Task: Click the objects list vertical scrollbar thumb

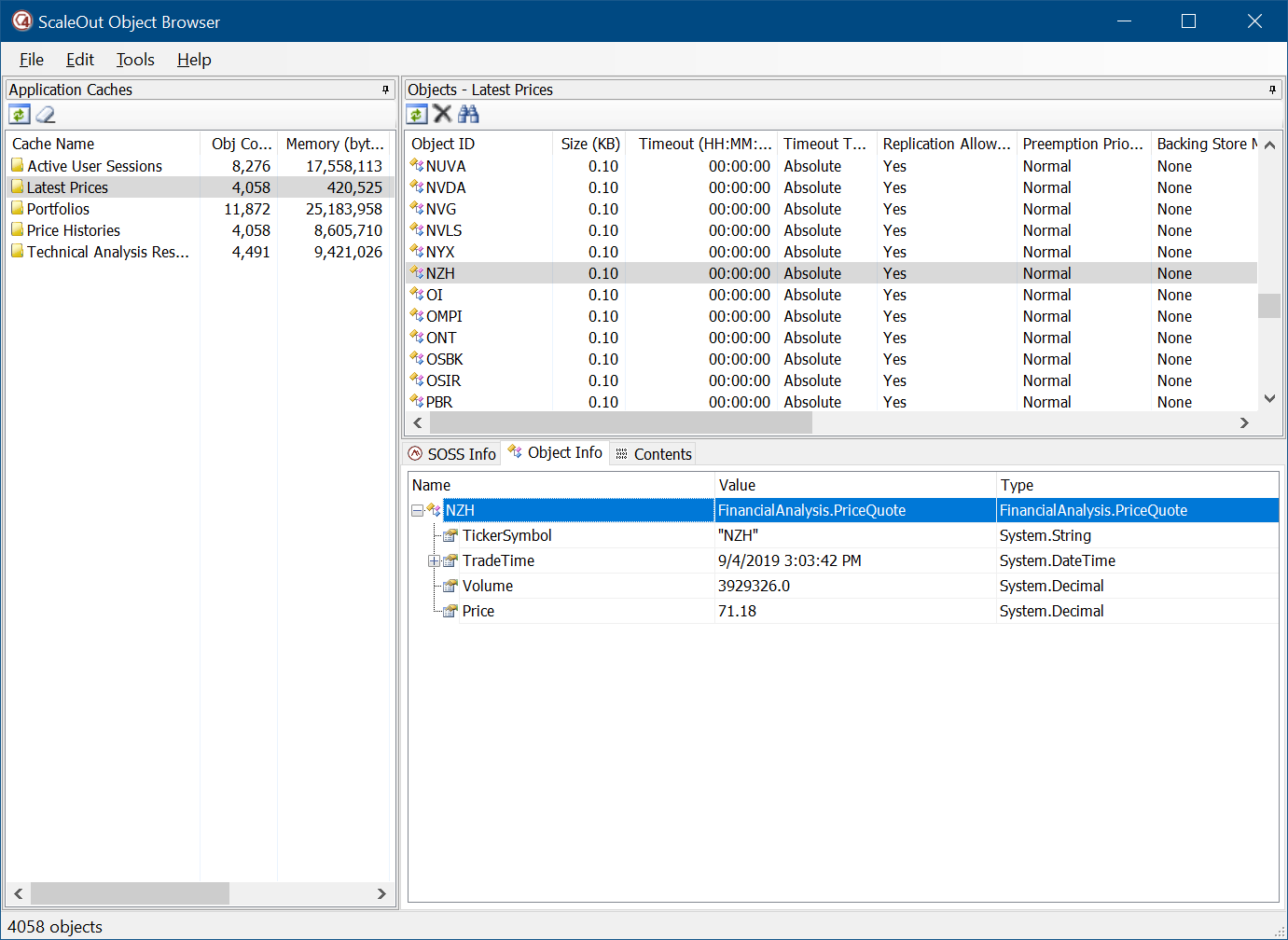Action: [x=1268, y=306]
